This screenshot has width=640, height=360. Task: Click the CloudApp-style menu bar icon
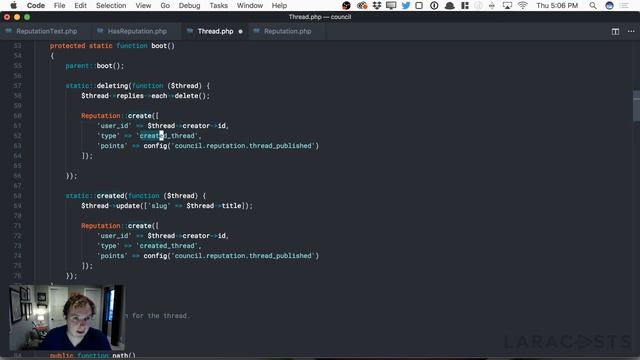tap(362, 5)
